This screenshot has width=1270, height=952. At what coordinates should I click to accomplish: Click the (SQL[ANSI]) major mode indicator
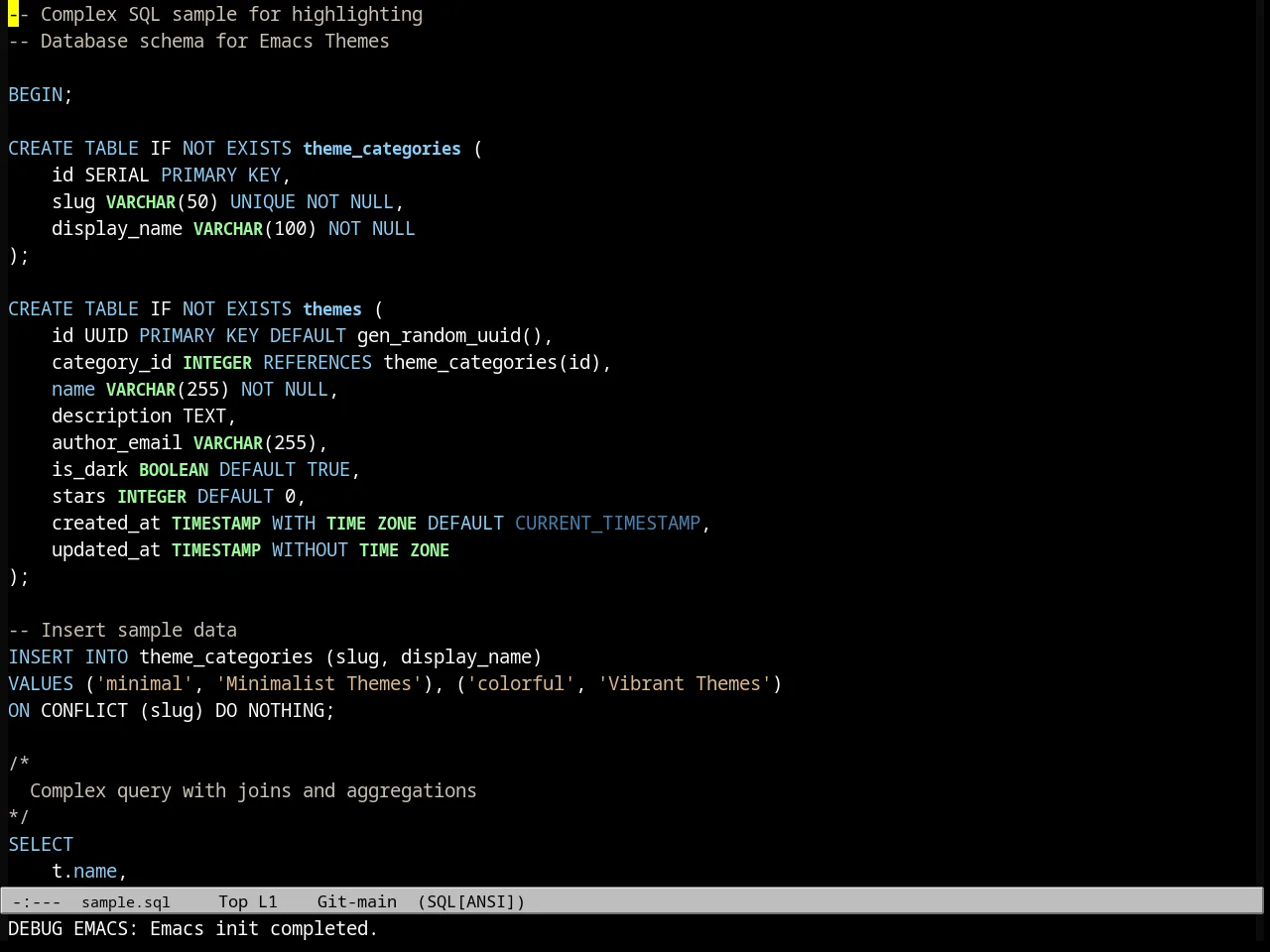471,901
